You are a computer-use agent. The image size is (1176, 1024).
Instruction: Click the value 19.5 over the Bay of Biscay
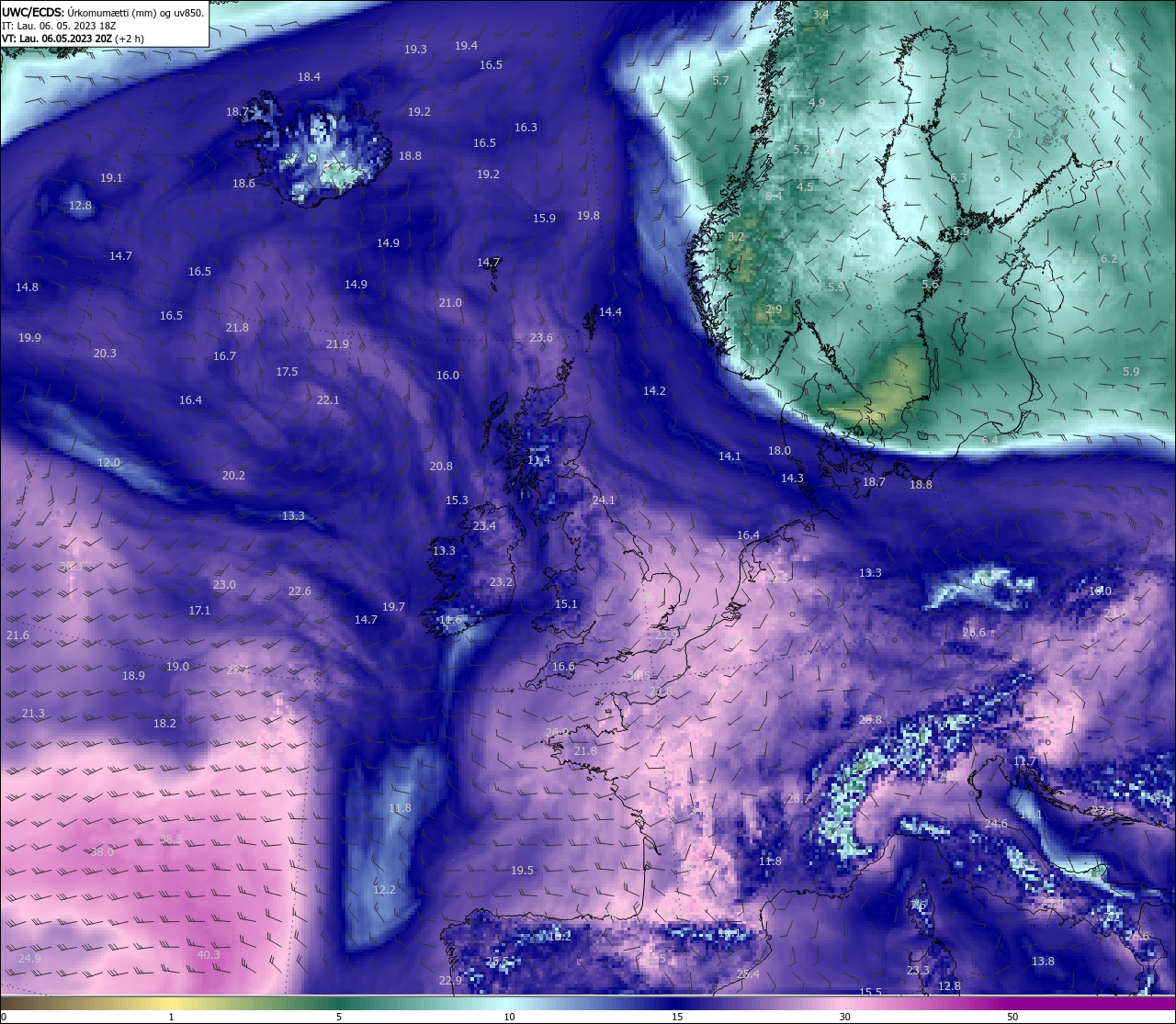point(523,871)
